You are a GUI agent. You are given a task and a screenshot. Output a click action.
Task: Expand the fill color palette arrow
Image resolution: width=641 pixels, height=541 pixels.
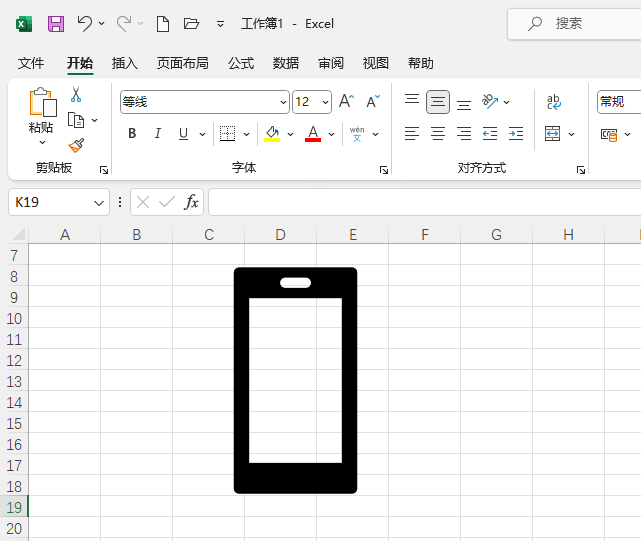click(x=291, y=134)
